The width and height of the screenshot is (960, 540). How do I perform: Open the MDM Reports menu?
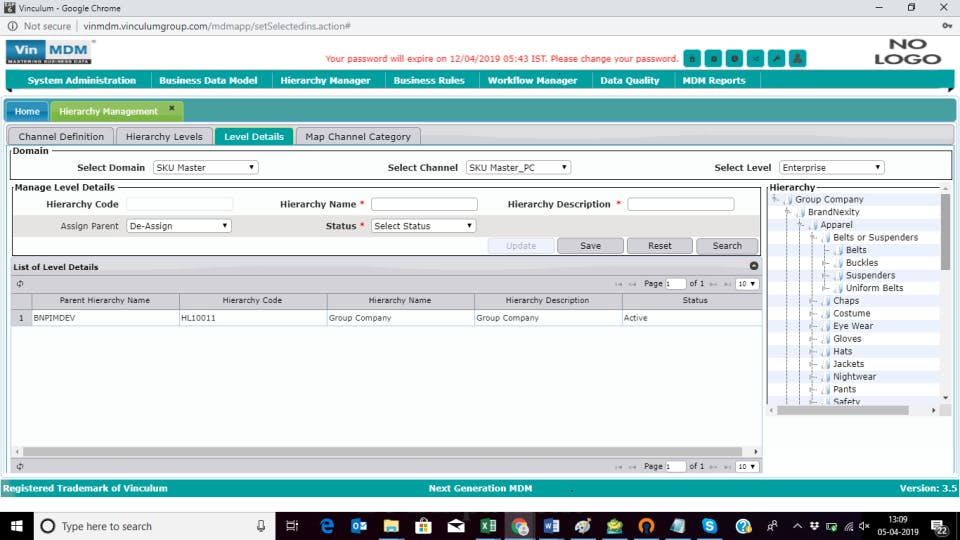(714, 80)
